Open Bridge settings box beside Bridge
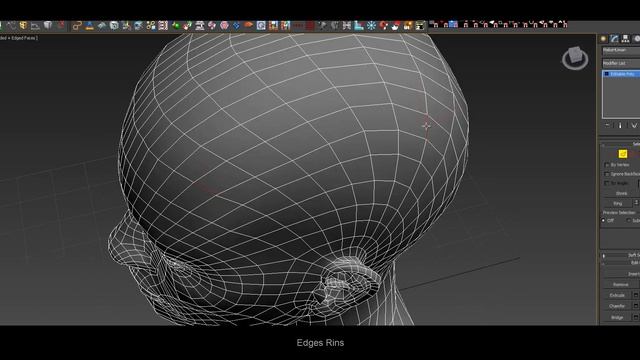The image size is (640, 360). [636, 317]
